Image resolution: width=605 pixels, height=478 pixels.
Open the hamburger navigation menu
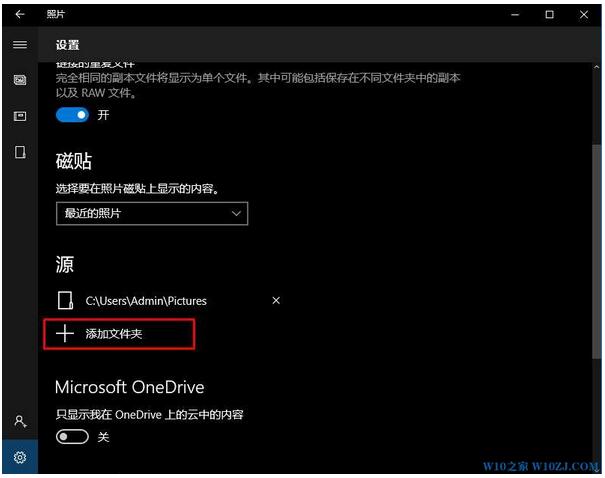[20, 44]
